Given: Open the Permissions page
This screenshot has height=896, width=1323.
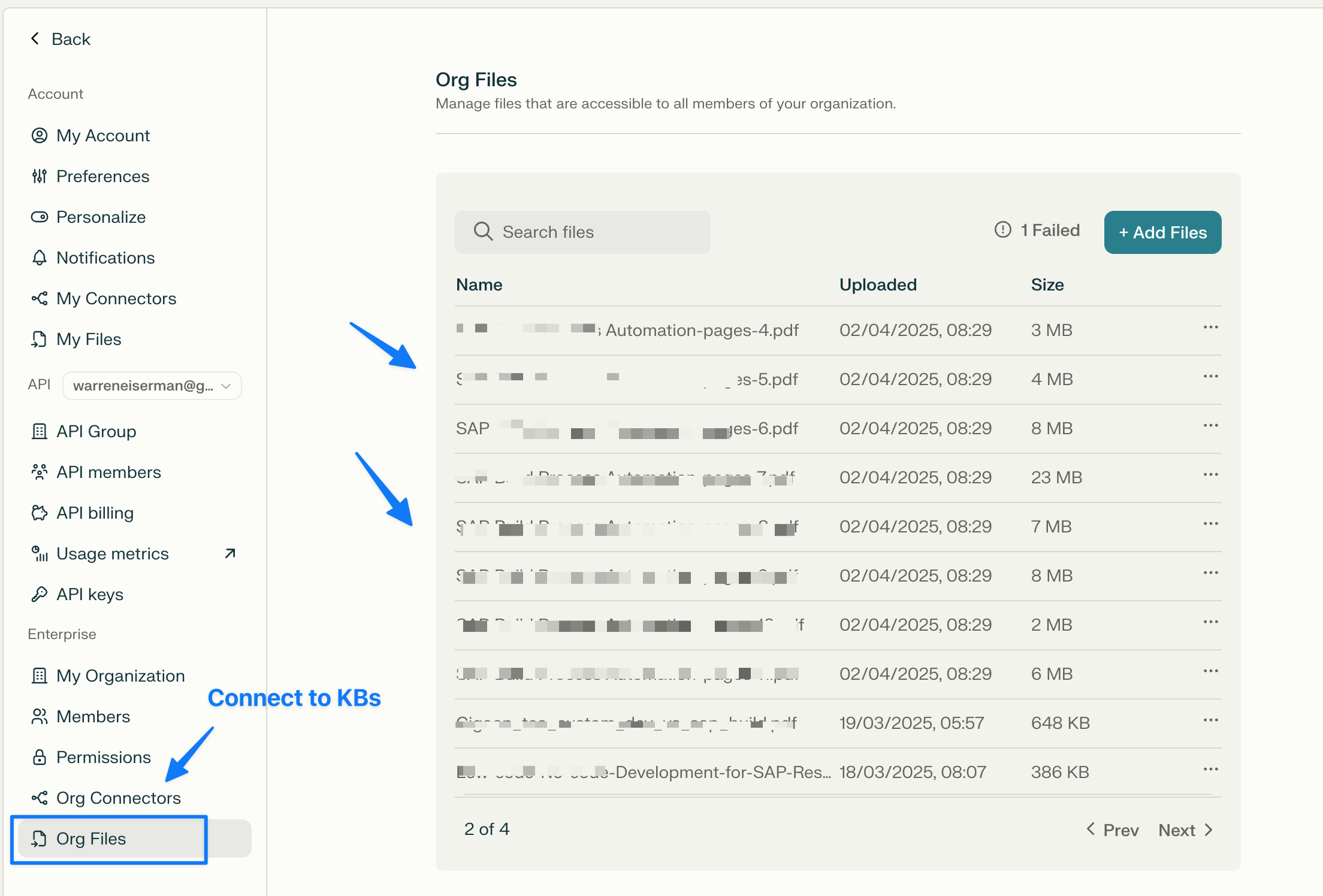Looking at the screenshot, I should point(104,757).
